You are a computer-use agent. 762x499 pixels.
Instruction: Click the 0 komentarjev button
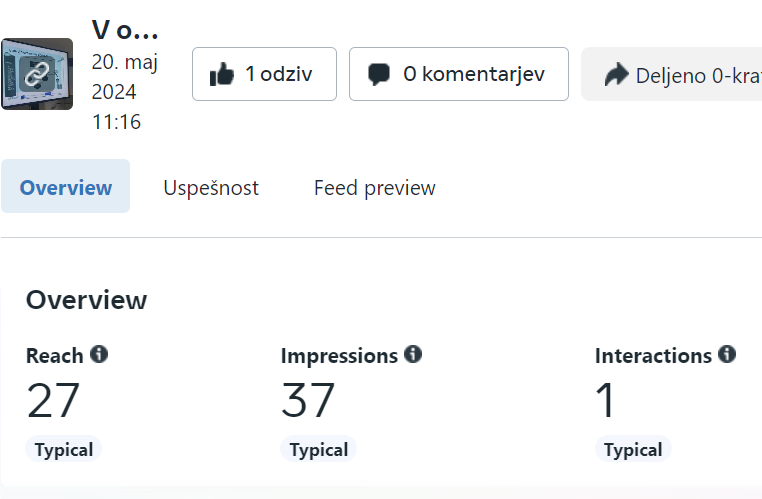point(459,74)
